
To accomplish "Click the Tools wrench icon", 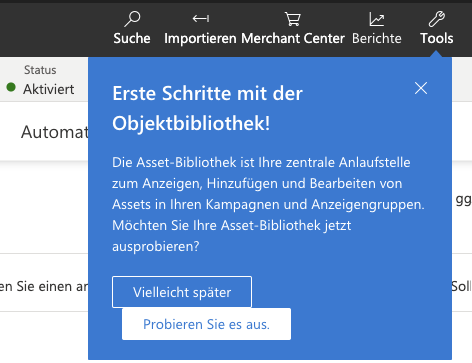I will click(436, 19).
